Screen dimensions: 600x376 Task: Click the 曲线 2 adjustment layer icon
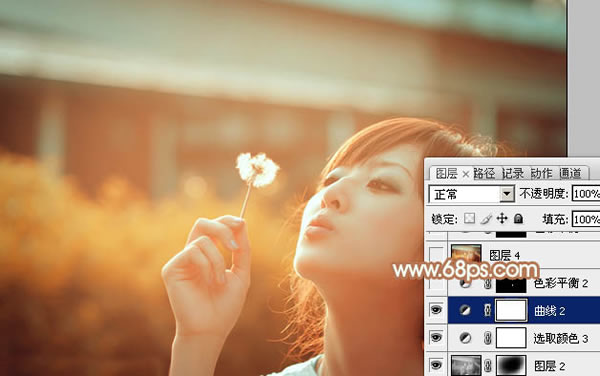point(465,310)
